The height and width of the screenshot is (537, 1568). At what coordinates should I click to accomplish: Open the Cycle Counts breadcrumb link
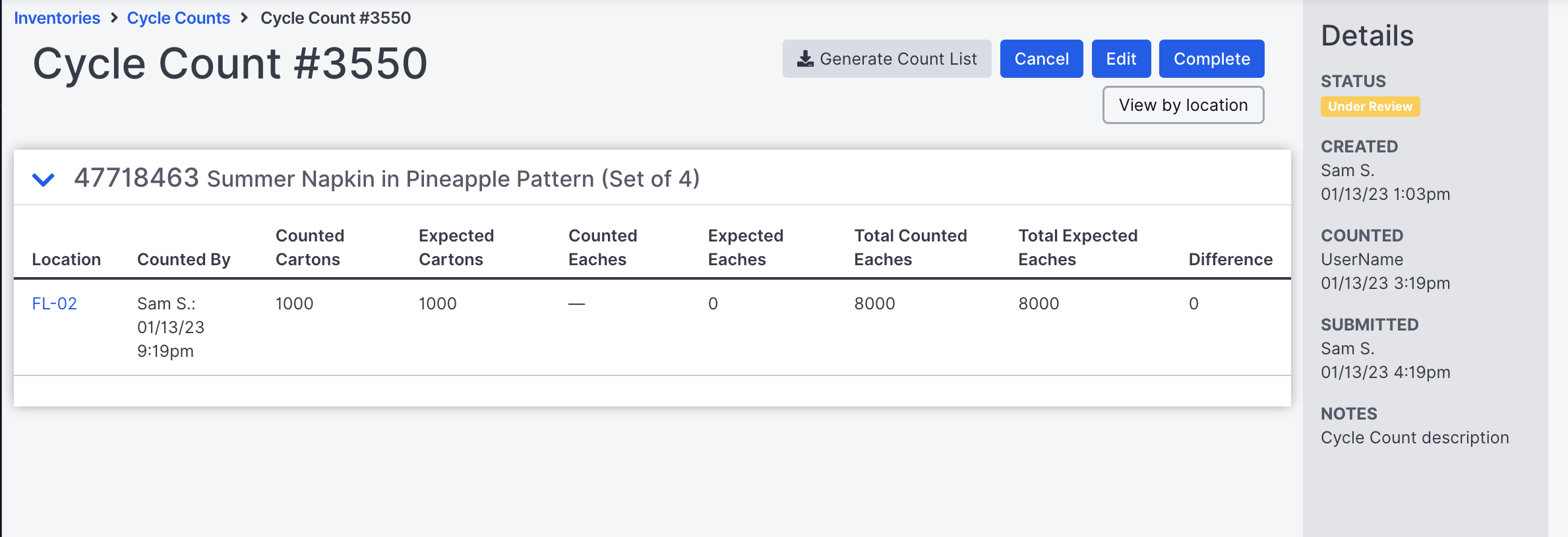coord(178,18)
